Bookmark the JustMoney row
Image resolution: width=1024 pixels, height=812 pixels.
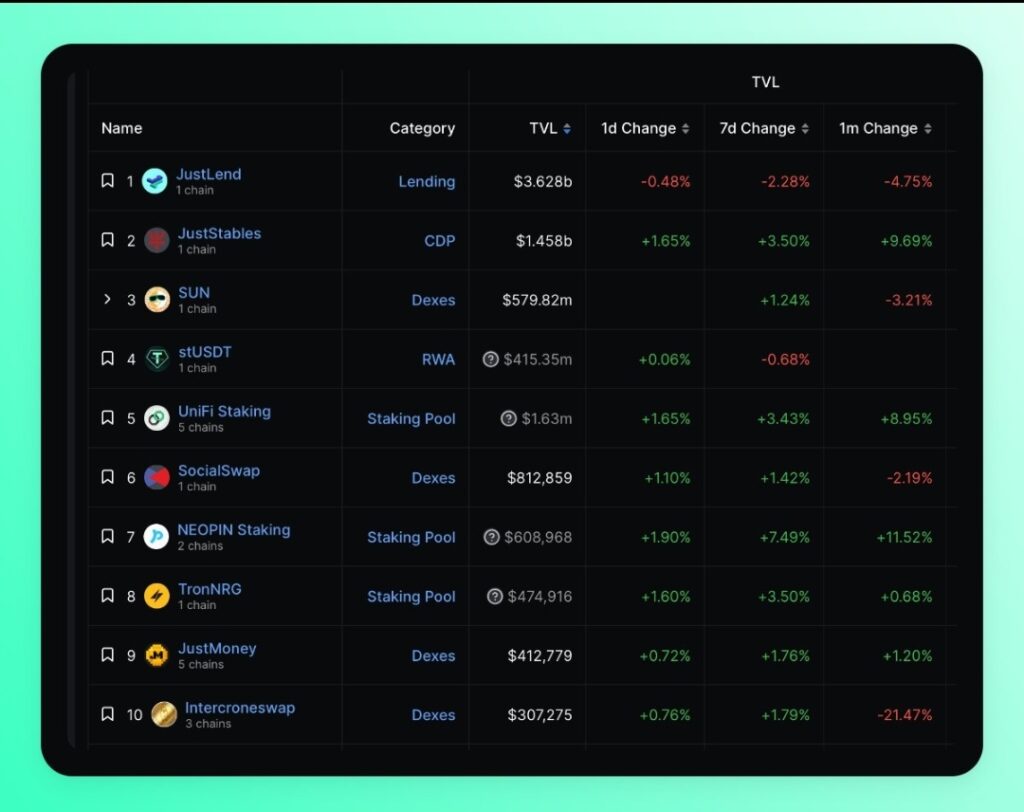click(108, 655)
